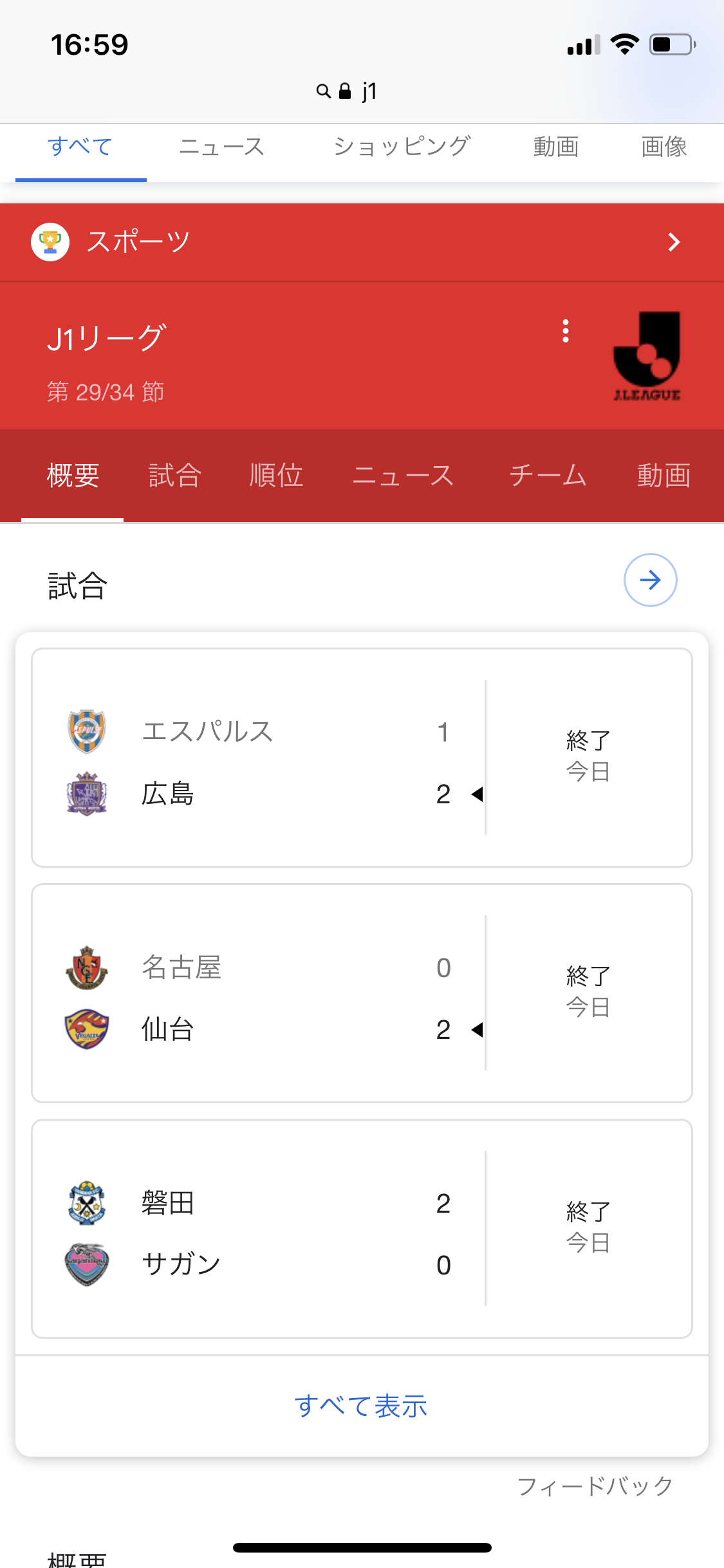This screenshot has height=1568, width=724.
Task: Tap the フィードバック link
Action: point(595,1486)
